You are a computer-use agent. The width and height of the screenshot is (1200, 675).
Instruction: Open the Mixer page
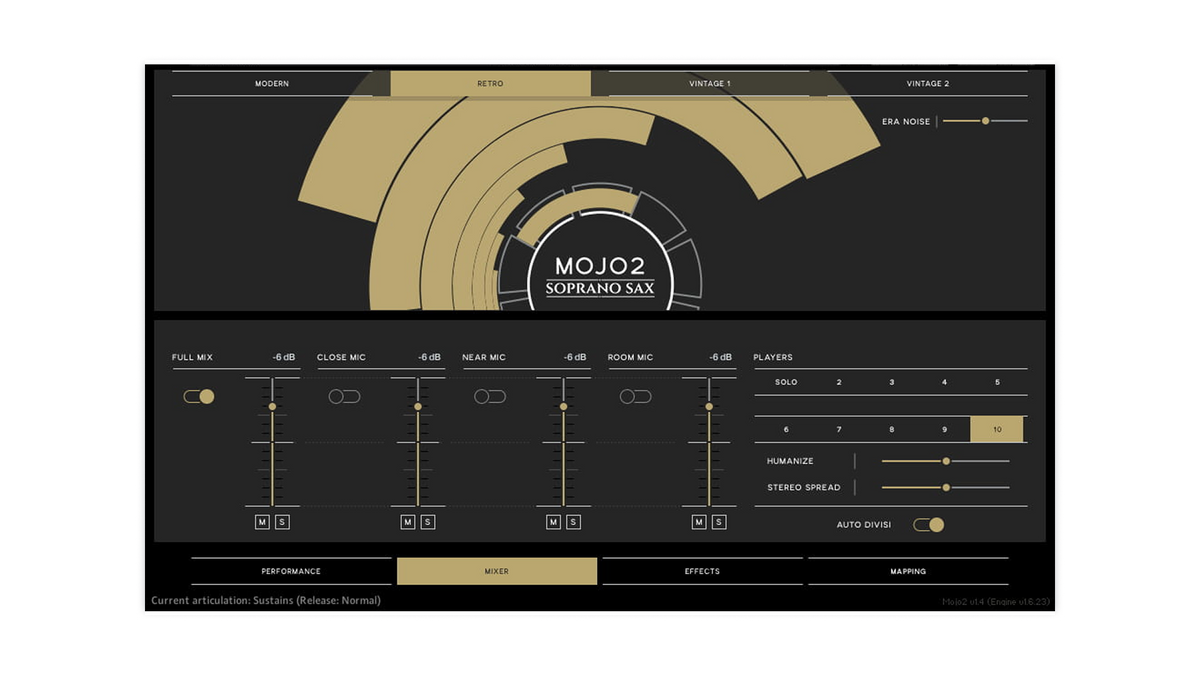[497, 571]
